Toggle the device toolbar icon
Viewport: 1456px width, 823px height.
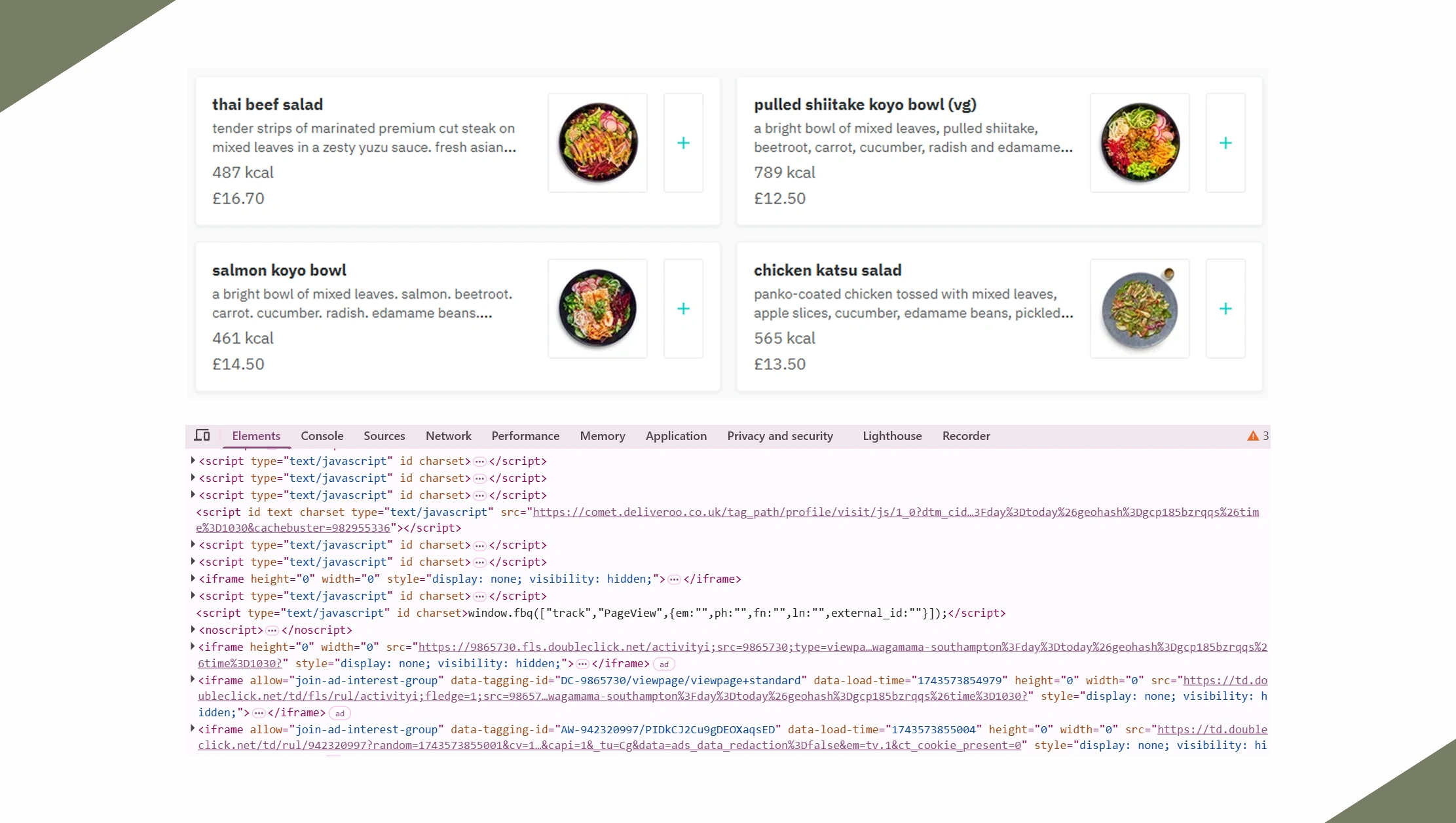click(x=202, y=435)
